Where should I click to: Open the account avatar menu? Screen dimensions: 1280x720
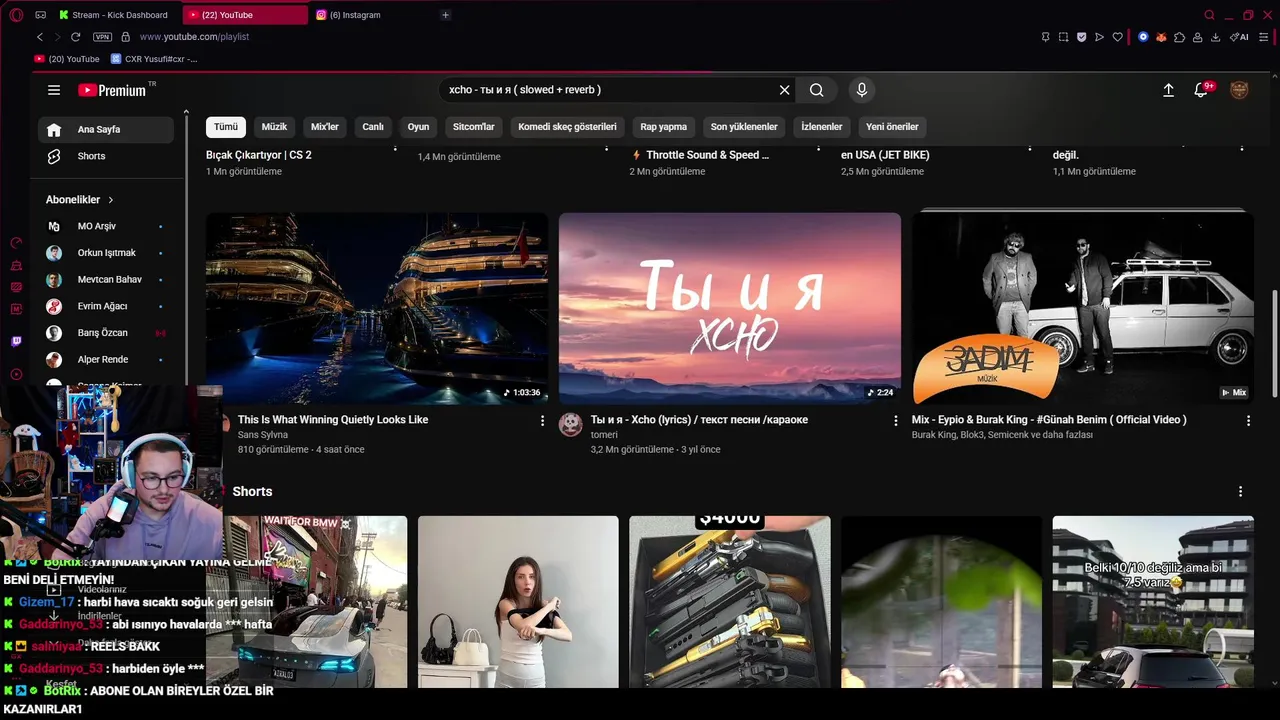tap(1239, 90)
